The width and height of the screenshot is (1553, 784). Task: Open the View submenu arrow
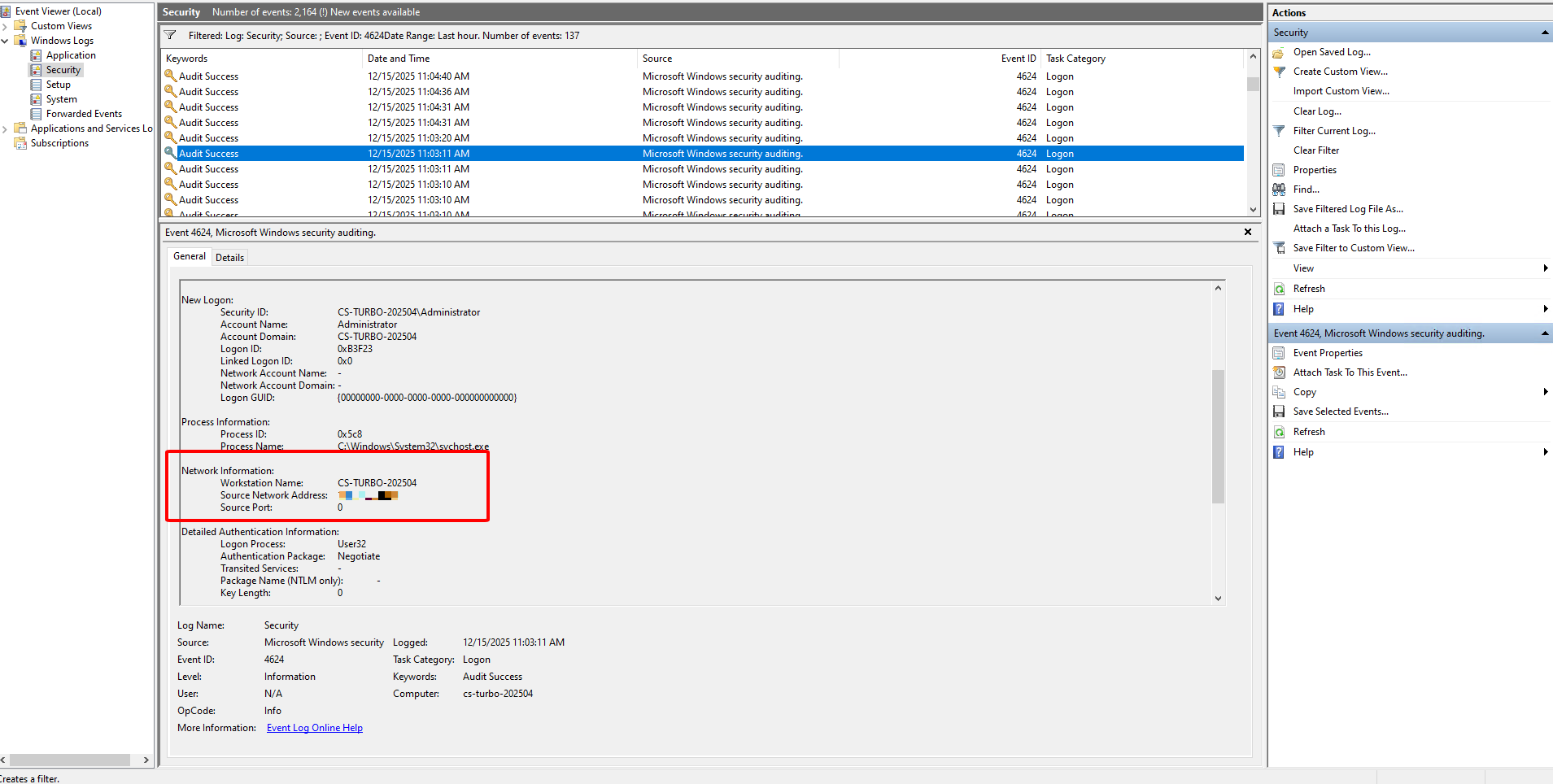click(x=1545, y=268)
